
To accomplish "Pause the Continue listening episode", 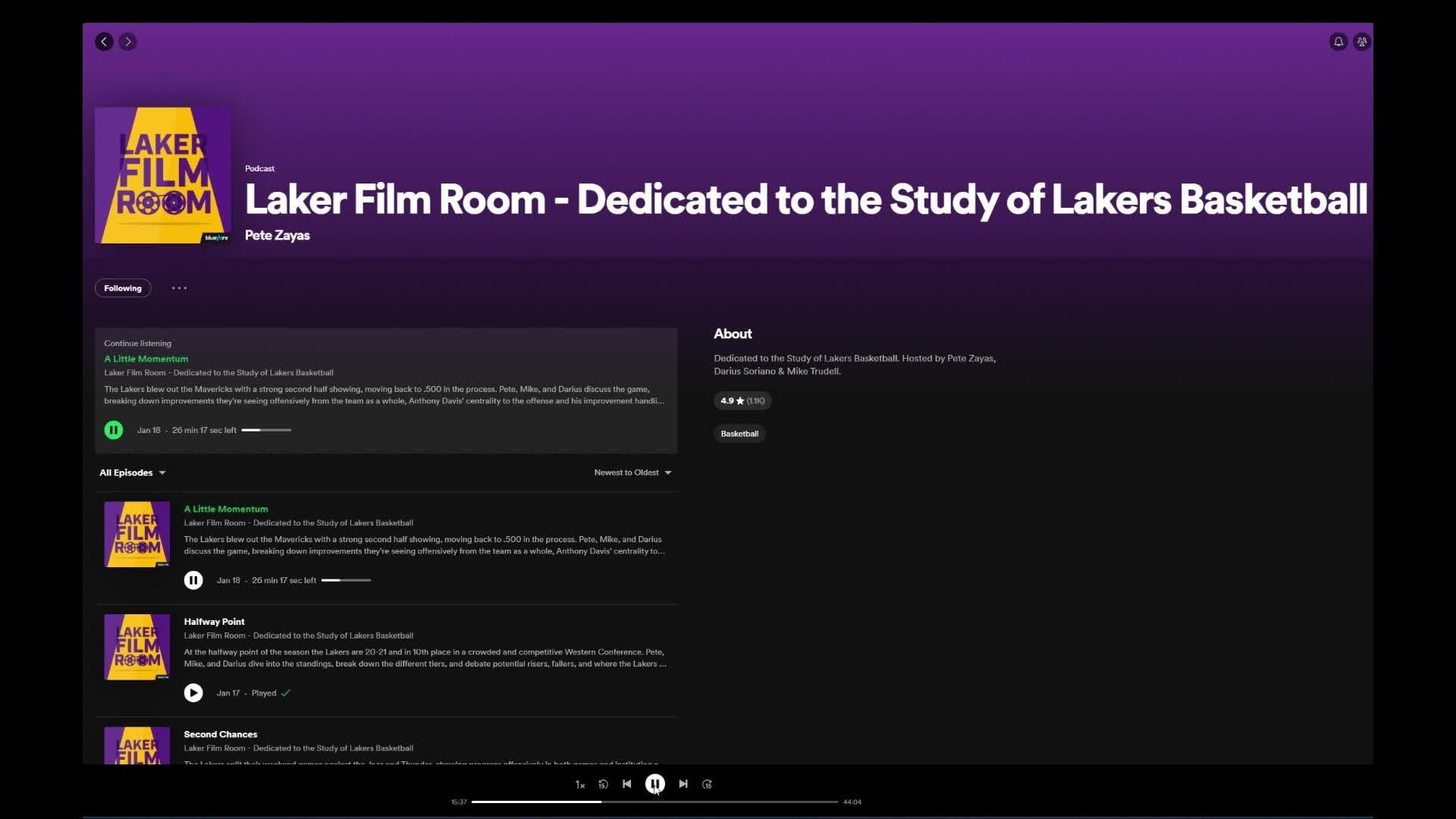I will click(114, 430).
